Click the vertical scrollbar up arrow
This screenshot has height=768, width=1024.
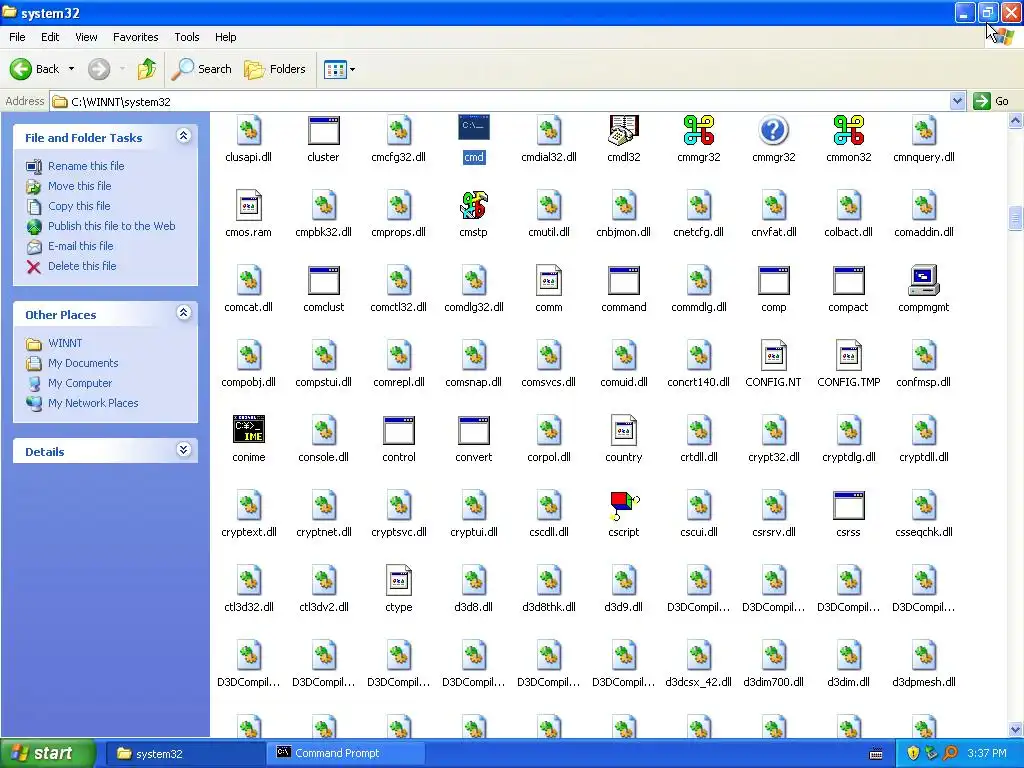pos(1016,120)
